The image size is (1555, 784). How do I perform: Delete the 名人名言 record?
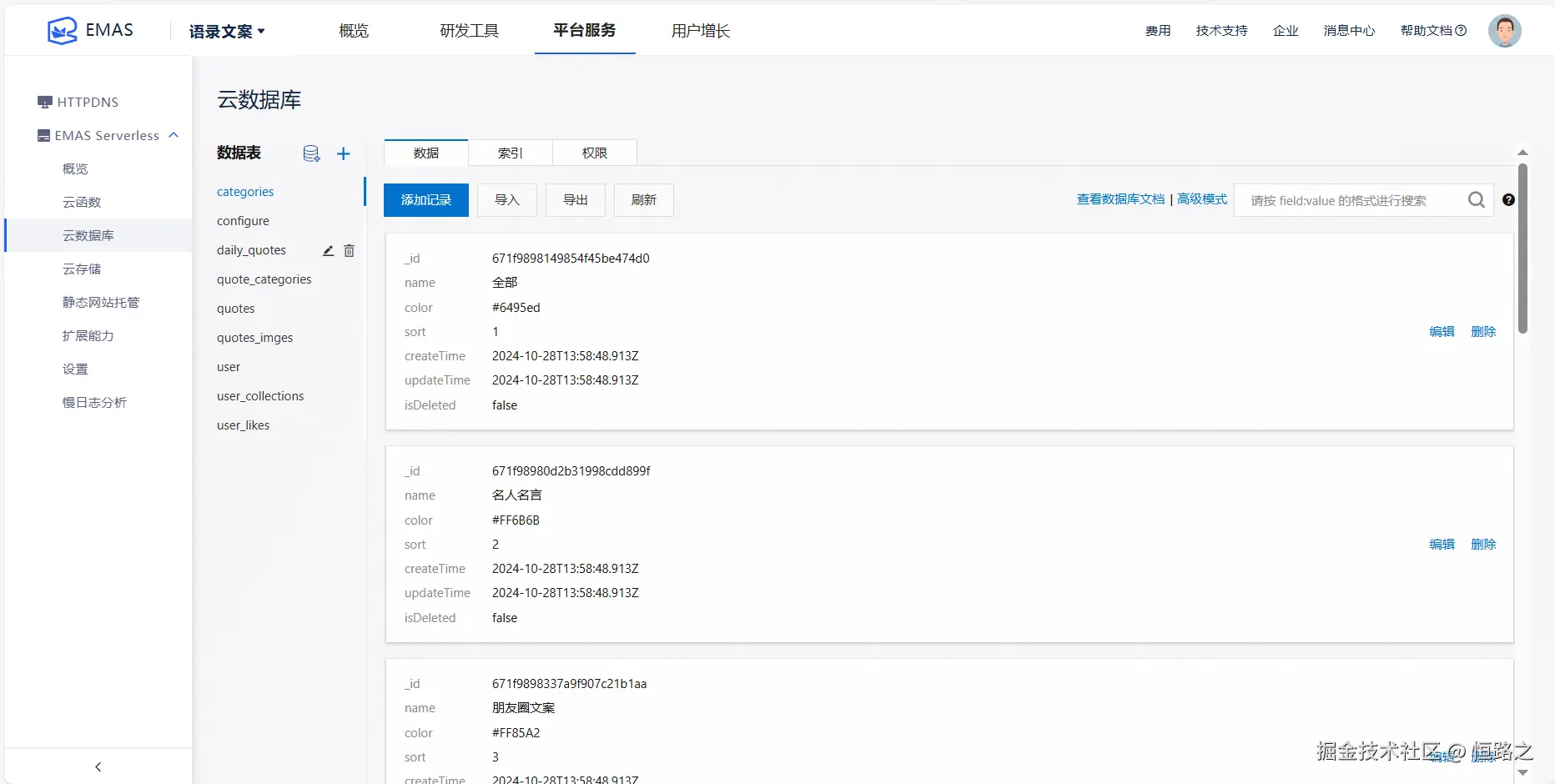[x=1483, y=545]
